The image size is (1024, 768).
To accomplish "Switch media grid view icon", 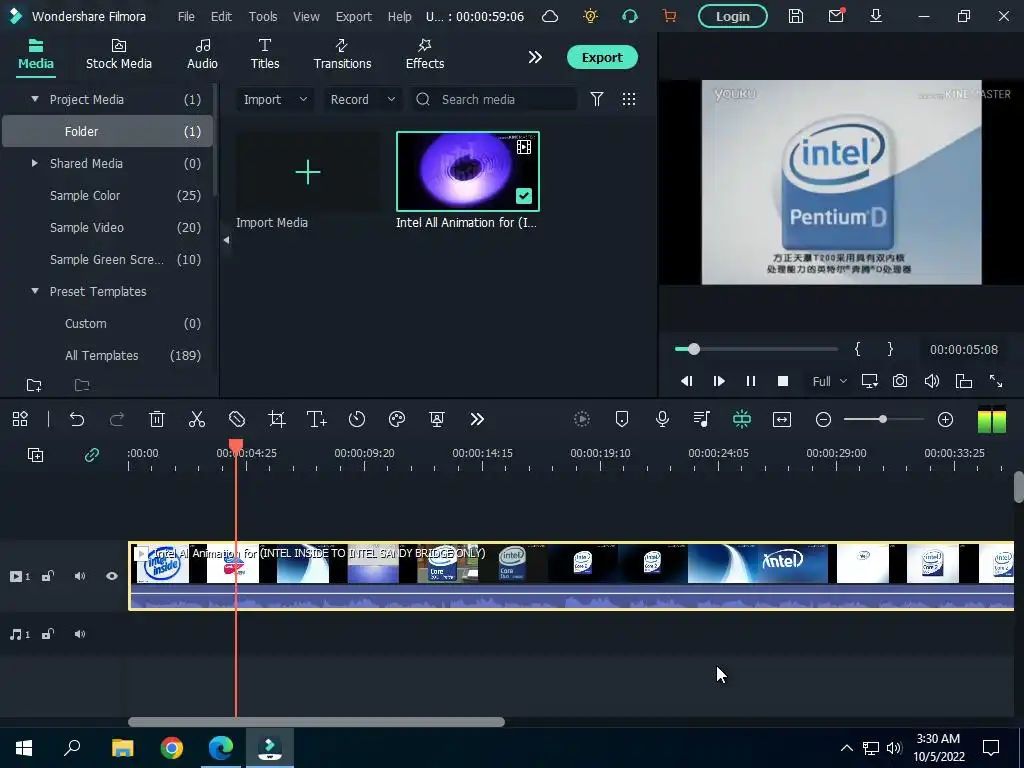I will (x=628, y=99).
